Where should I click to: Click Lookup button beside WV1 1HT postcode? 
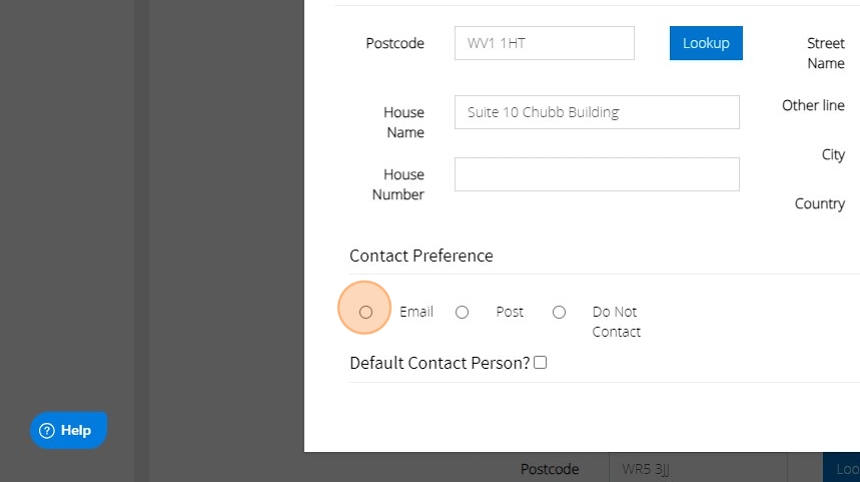[706, 43]
